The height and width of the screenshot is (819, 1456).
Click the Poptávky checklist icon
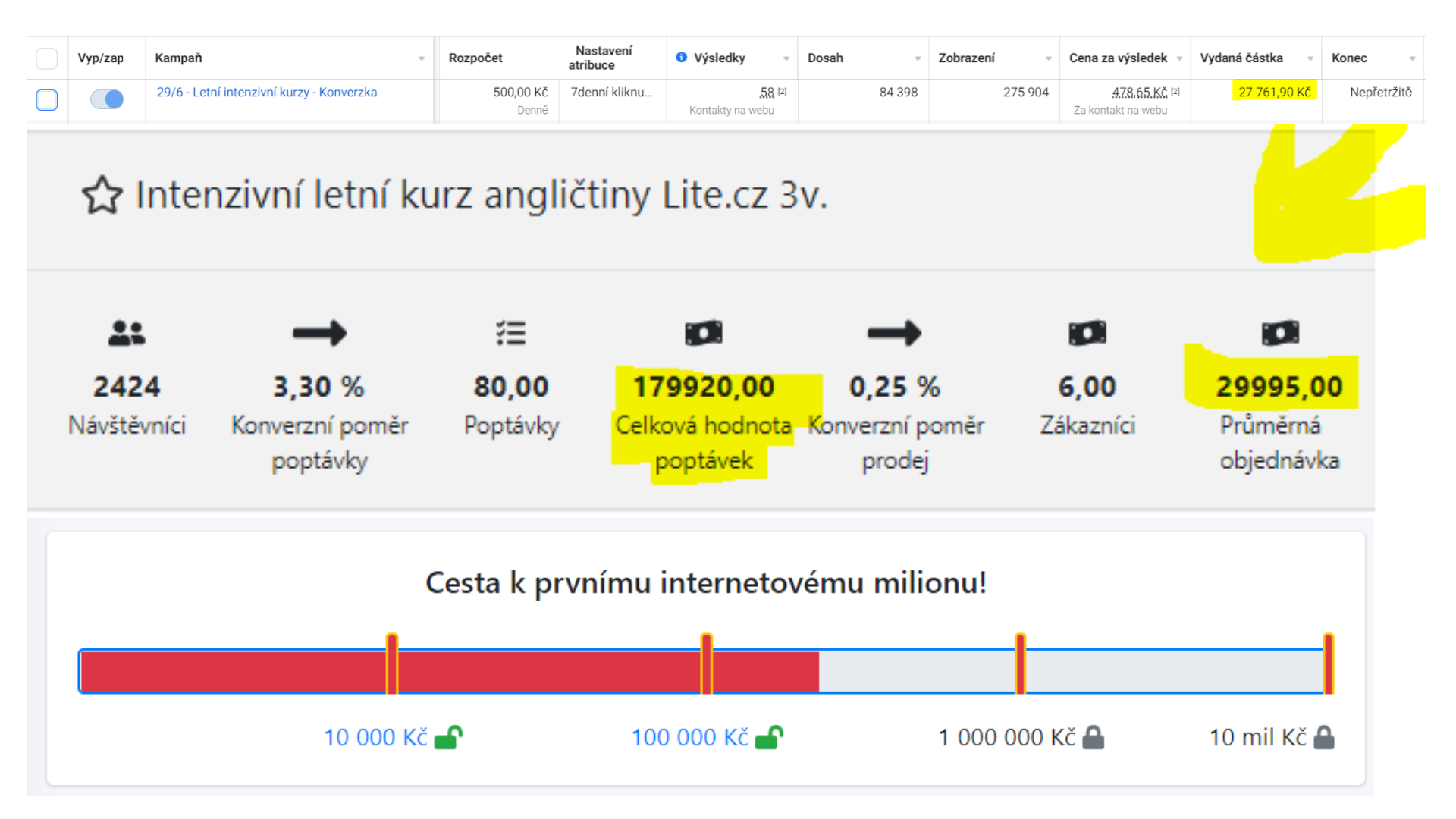tap(510, 333)
